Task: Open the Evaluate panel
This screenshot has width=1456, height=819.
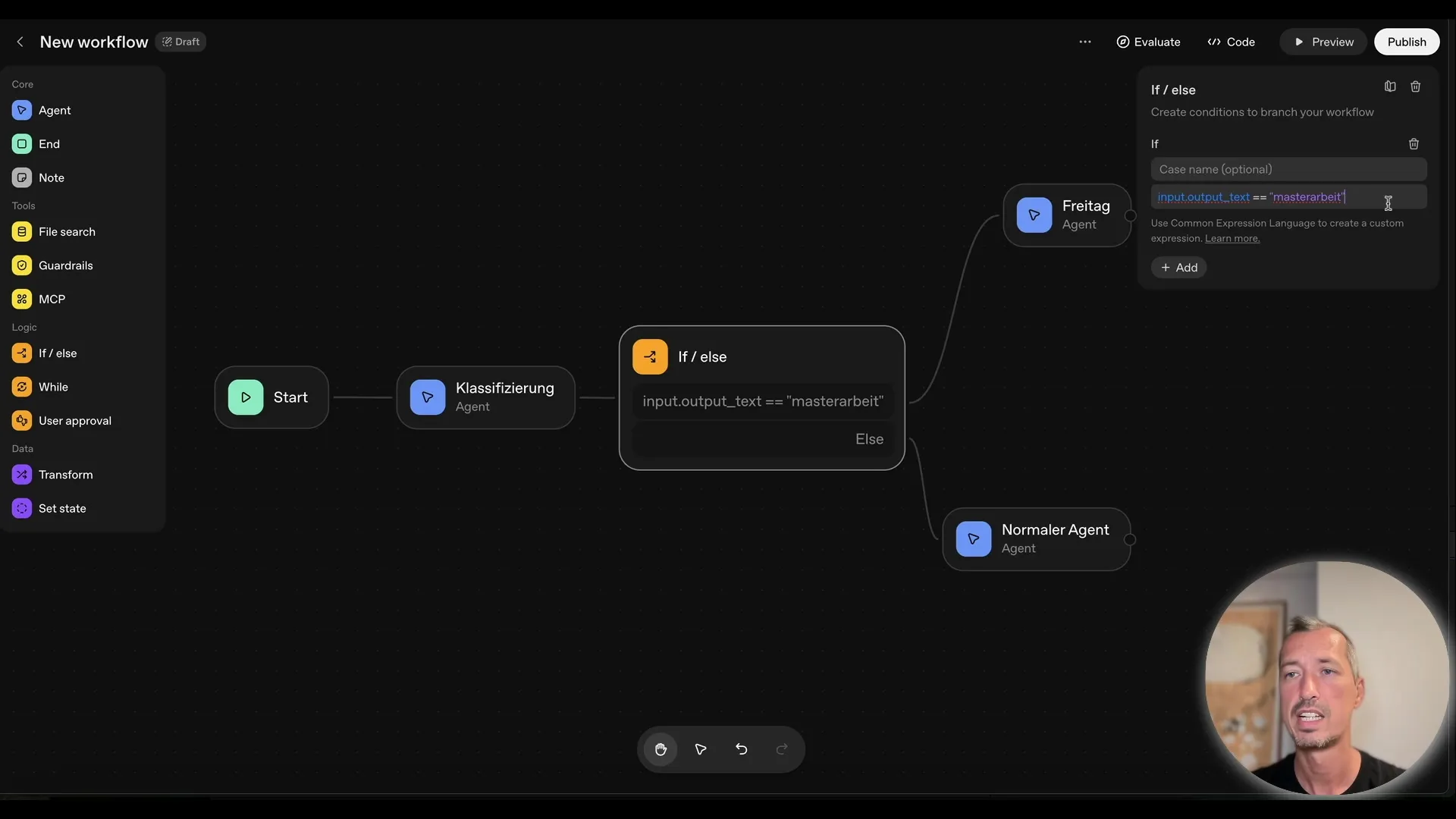Action: coord(1147,42)
